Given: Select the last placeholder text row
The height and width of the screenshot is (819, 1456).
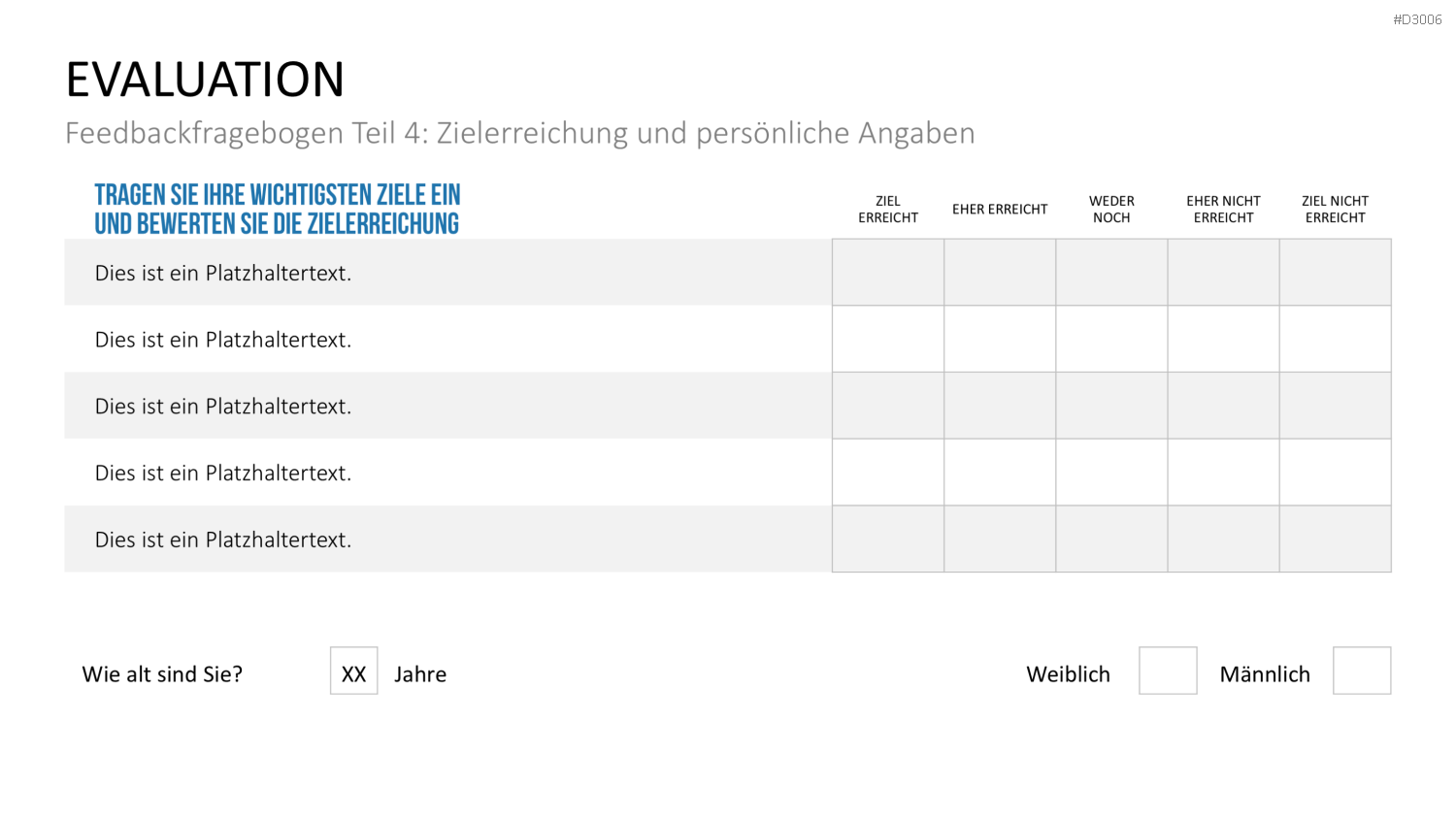Looking at the screenshot, I should coord(448,539).
